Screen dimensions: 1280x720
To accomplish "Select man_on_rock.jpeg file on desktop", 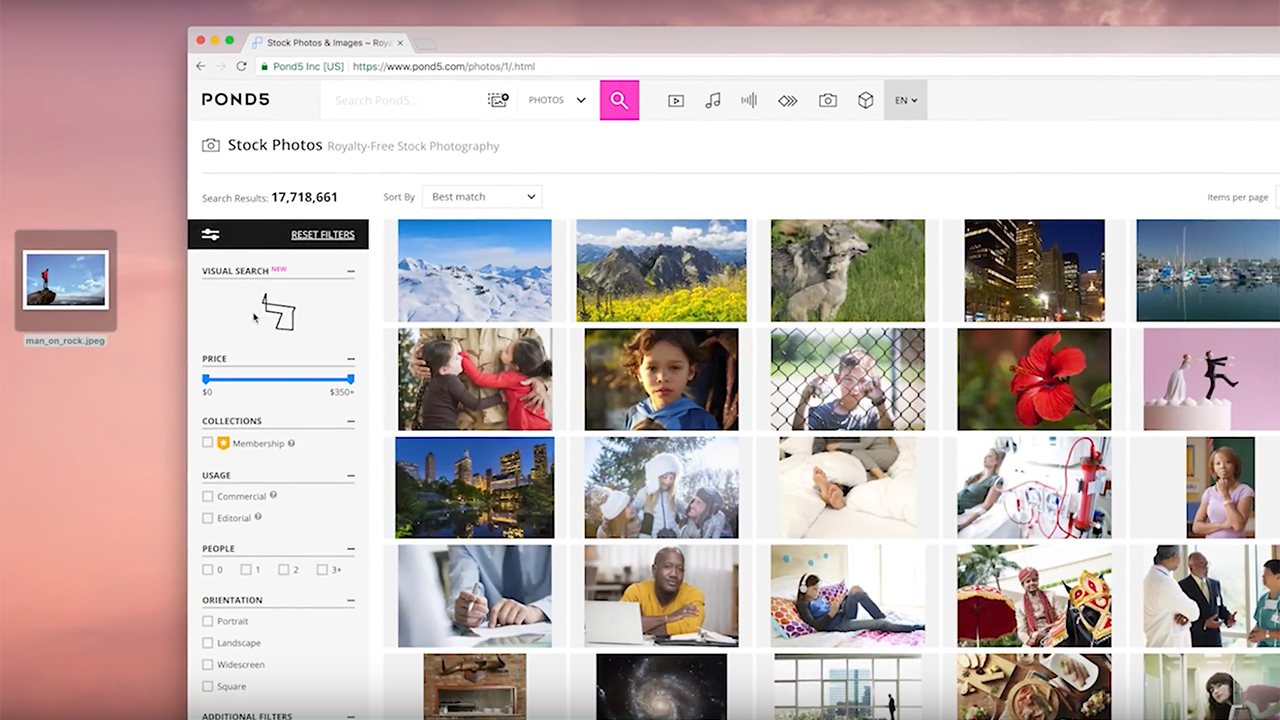I will [66, 289].
